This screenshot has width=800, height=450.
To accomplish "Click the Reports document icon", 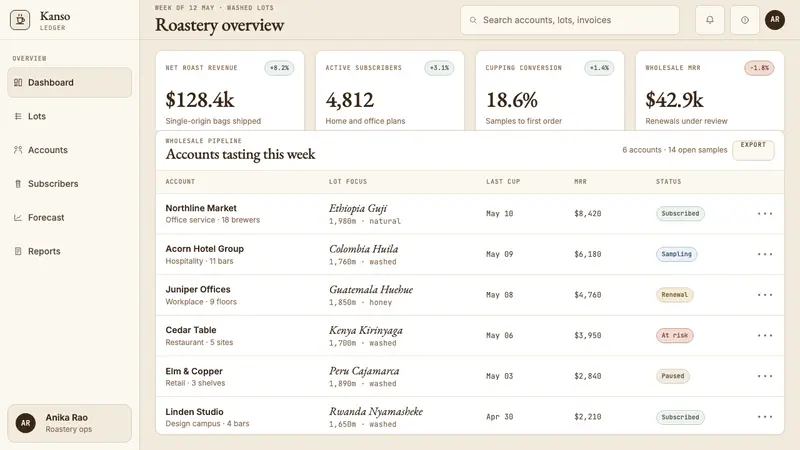I will tap(18, 251).
